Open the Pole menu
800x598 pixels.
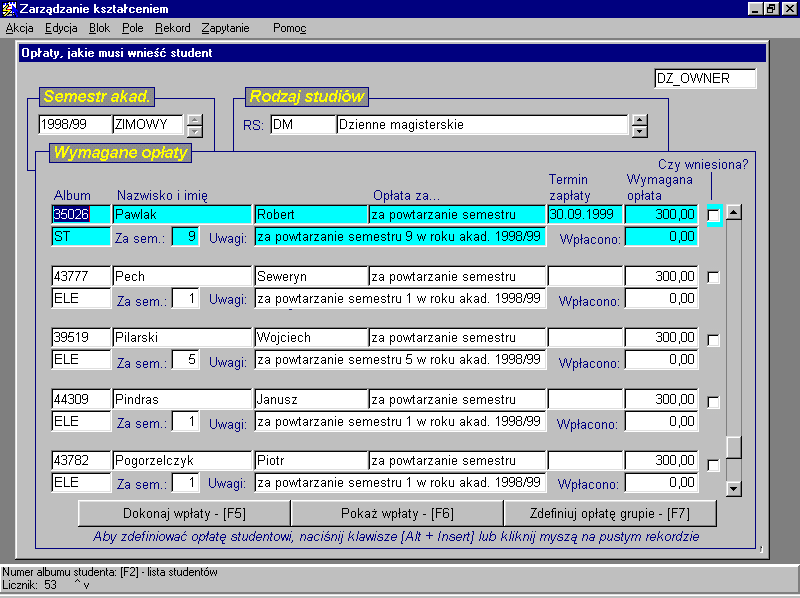click(133, 28)
